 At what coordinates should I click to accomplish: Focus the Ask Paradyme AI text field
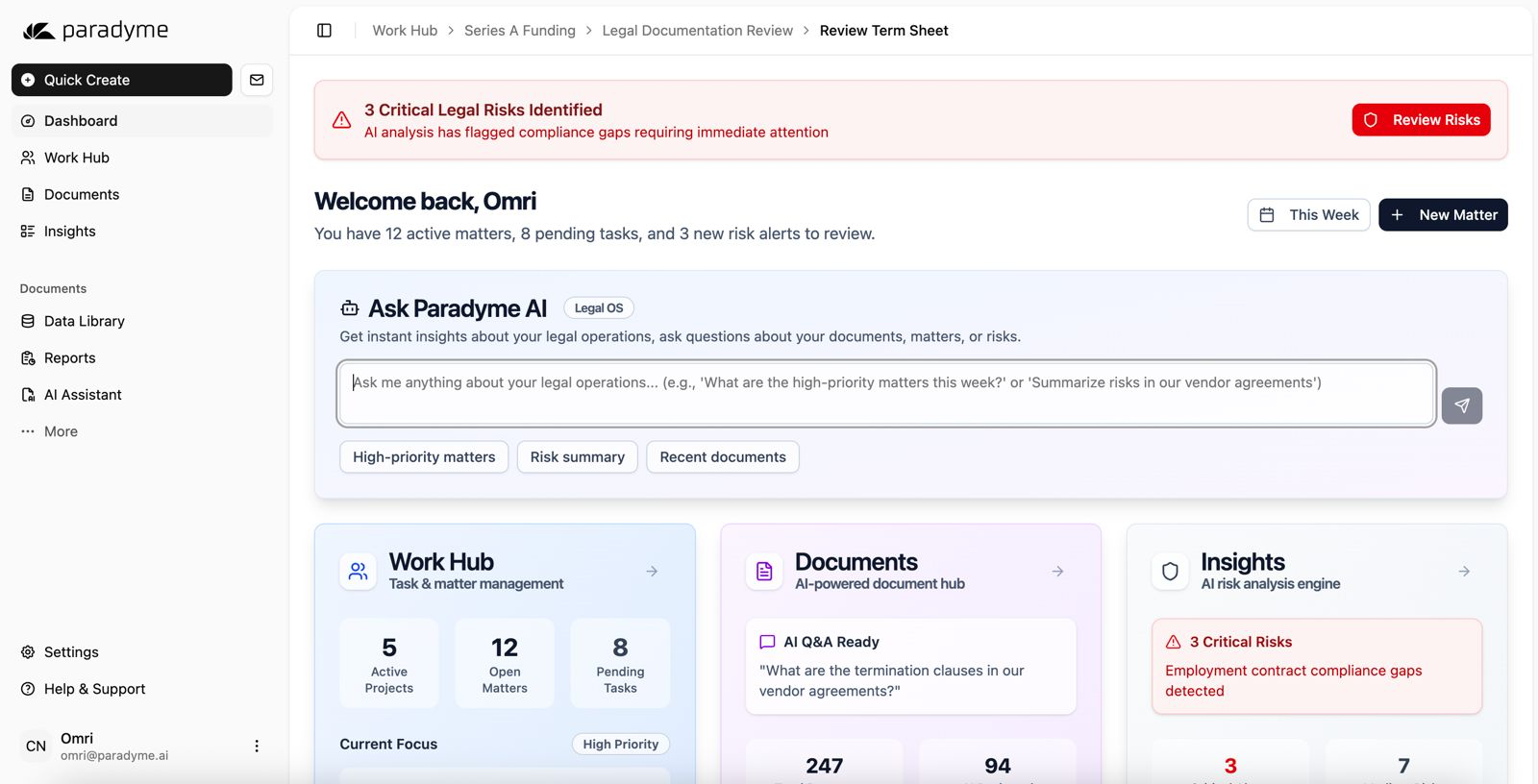[x=884, y=393]
